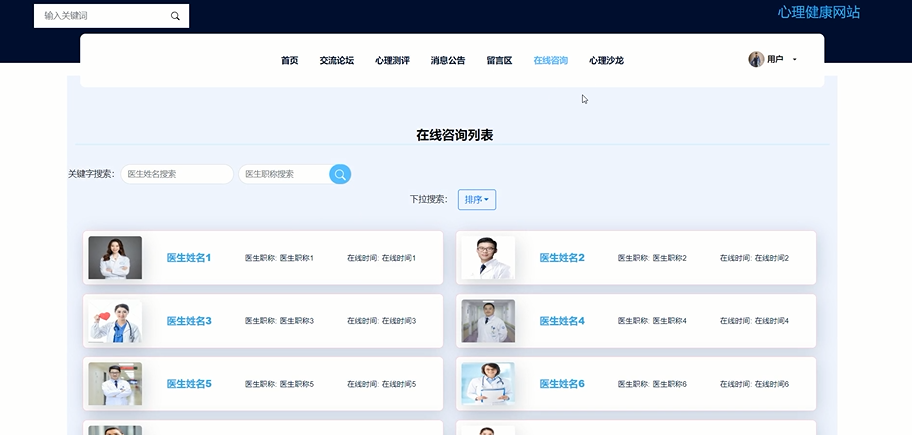912x435 pixels.
Task: Click the 关键字搜索 label
Action: [x=91, y=174]
